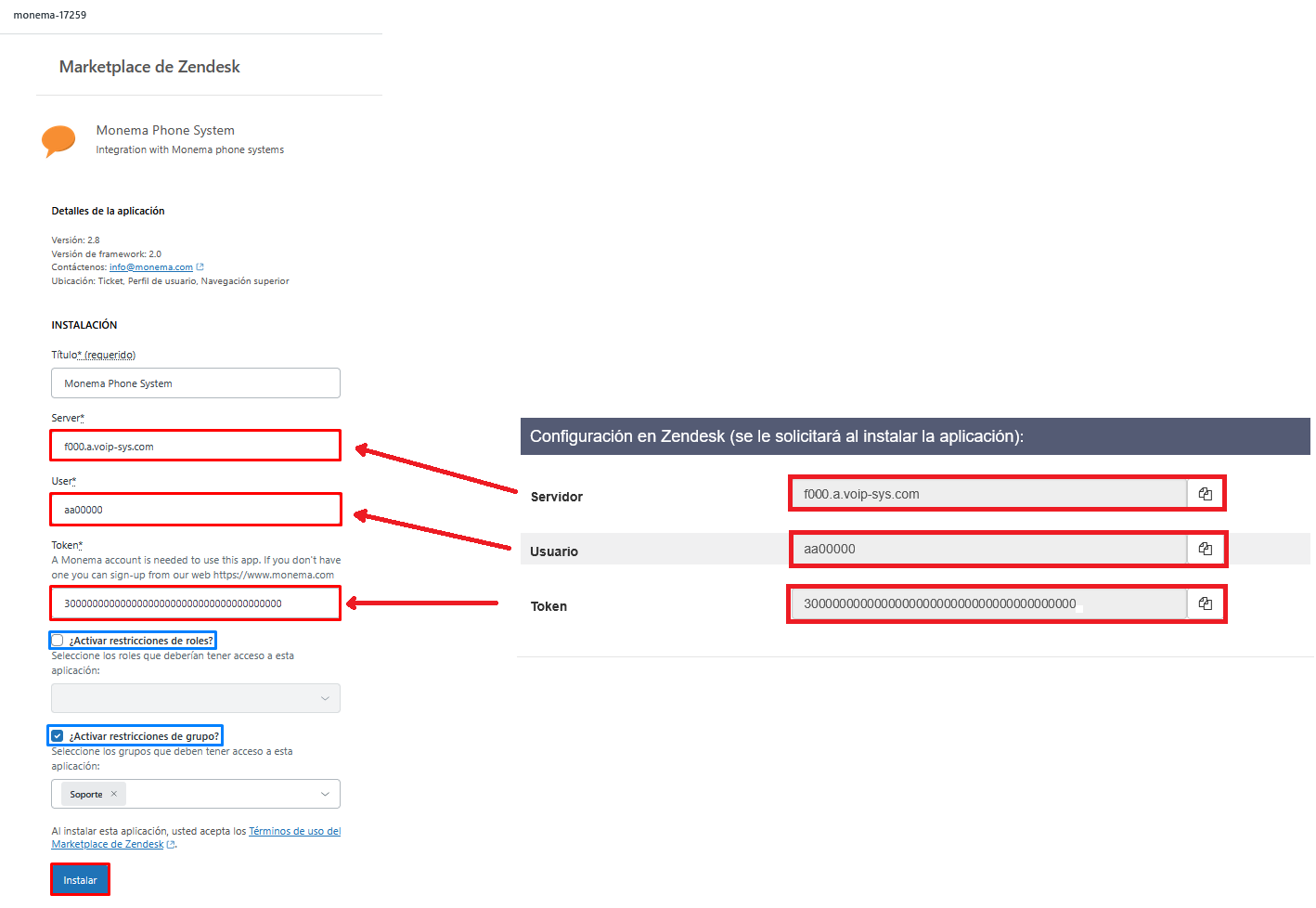Click the Título field with Monema Phone System
This screenshot has width=1316, height=908.
[x=196, y=383]
